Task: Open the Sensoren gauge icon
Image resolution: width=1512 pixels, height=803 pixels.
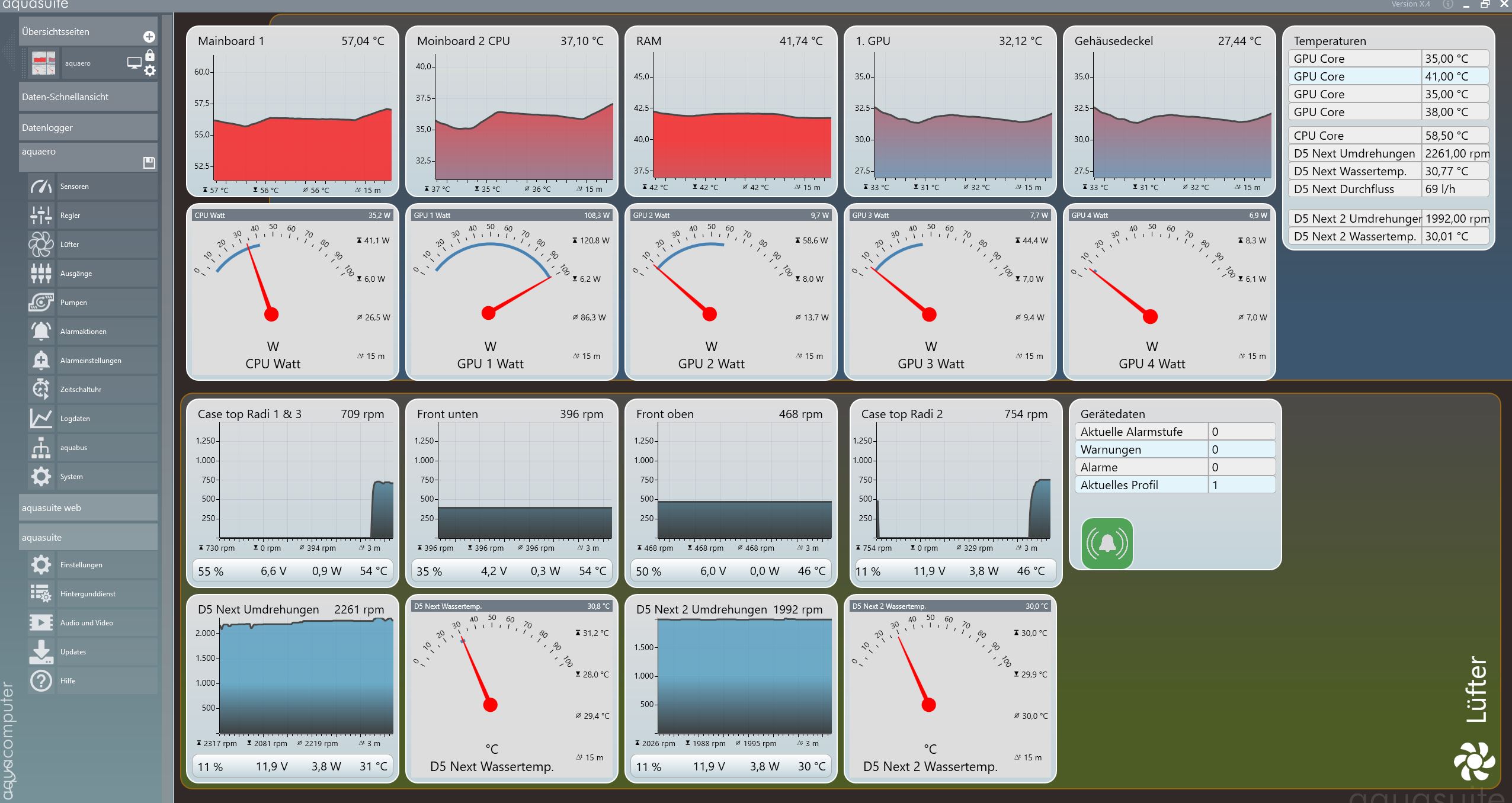Action: click(41, 187)
